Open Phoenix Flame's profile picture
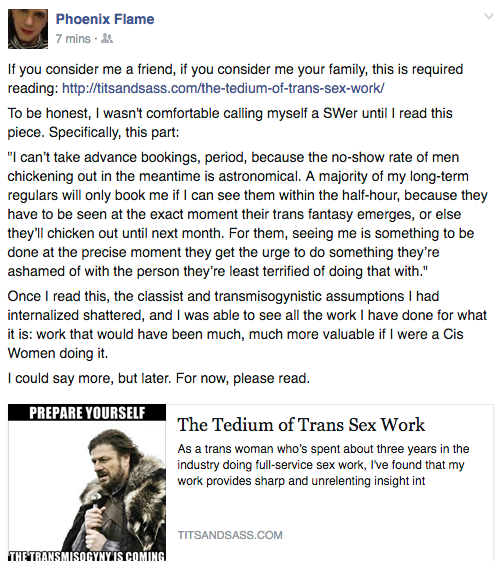Screen dimensions: 501x561 (x=28, y=29)
